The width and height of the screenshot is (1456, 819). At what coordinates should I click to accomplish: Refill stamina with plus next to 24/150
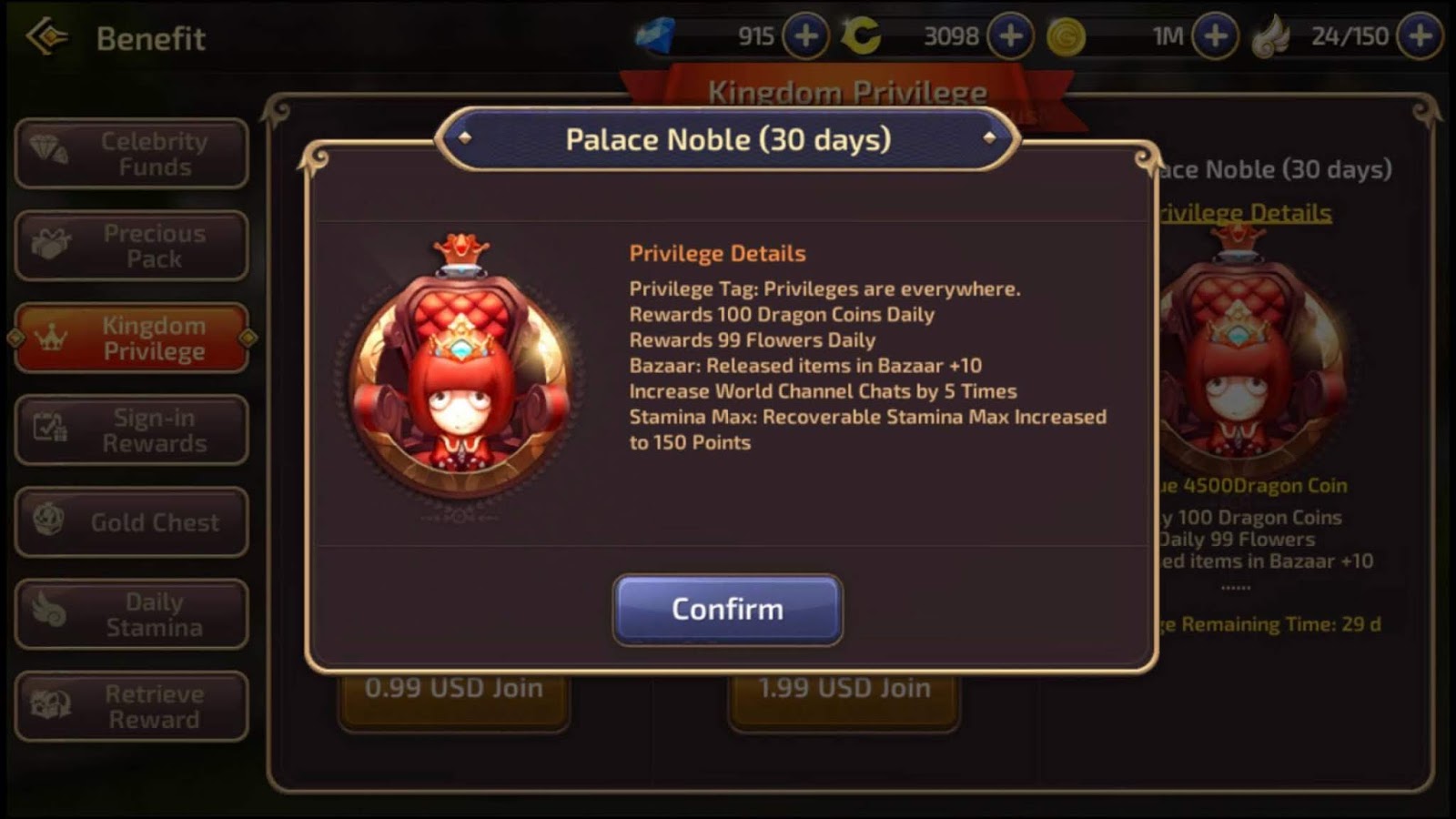click(1420, 36)
